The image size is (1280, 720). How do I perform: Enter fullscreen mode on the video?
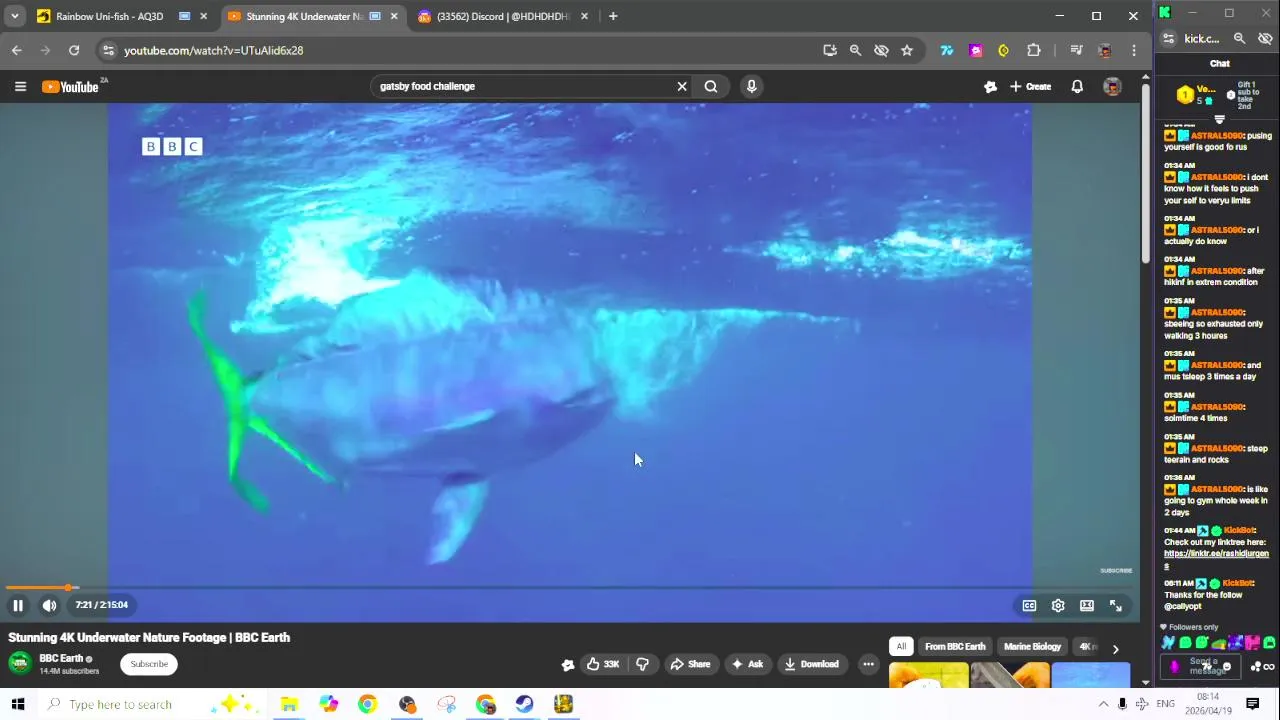click(x=1116, y=605)
